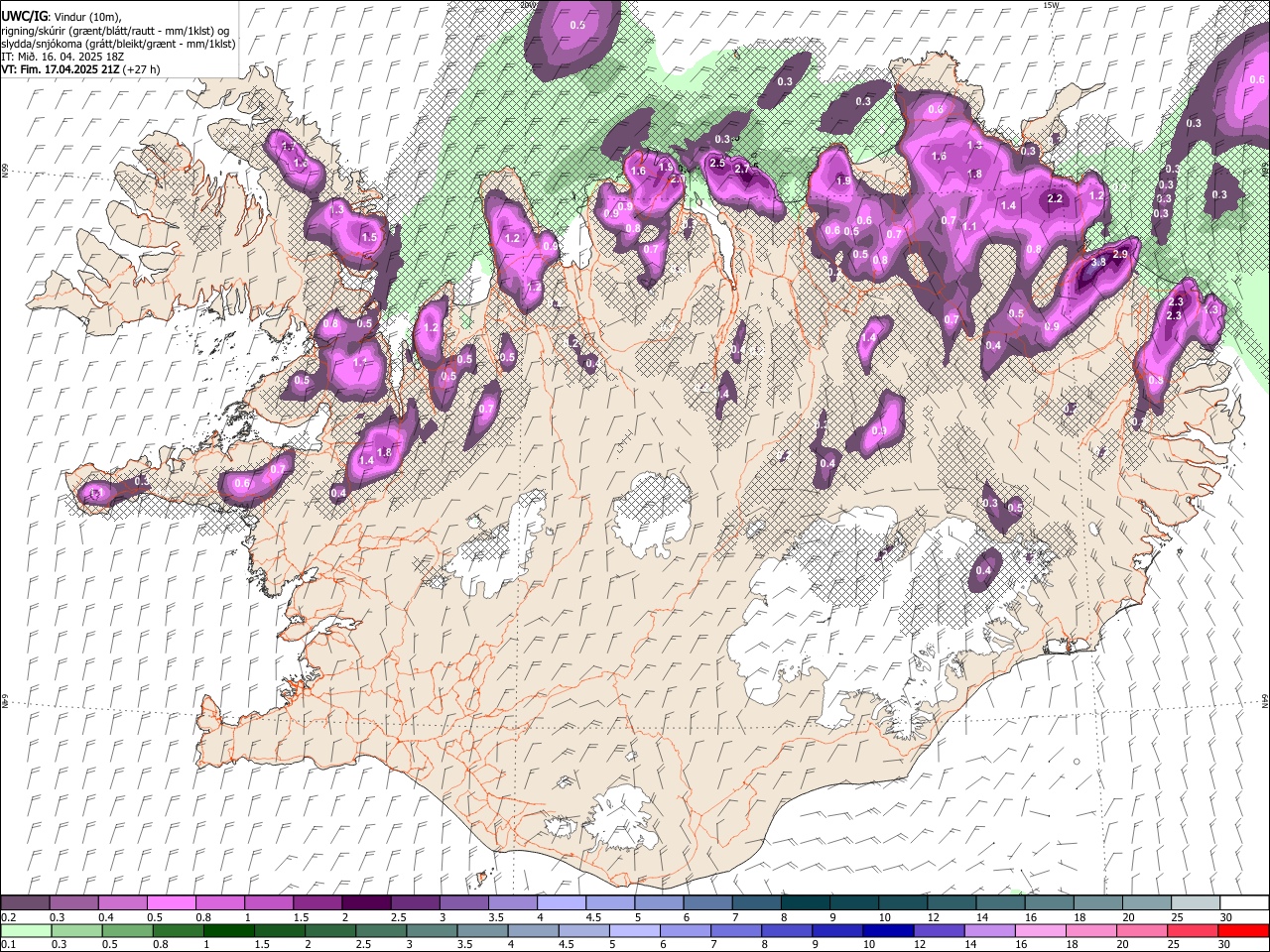Click the dark green 1 swatch, lower legend
The height and width of the screenshot is (952, 1270).
pos(228,930)
